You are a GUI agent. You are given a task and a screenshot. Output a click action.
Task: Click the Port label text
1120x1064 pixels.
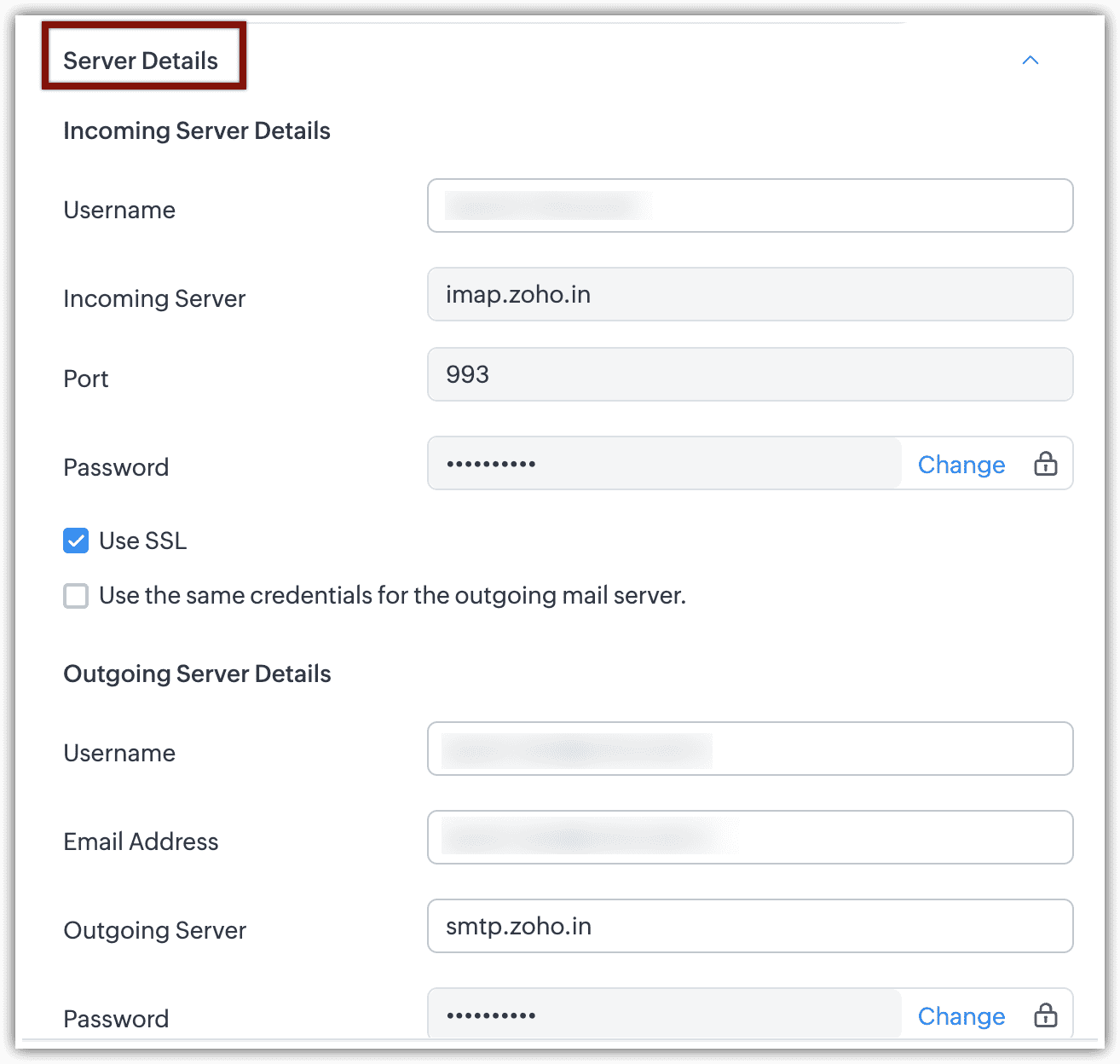pos(86,379)
